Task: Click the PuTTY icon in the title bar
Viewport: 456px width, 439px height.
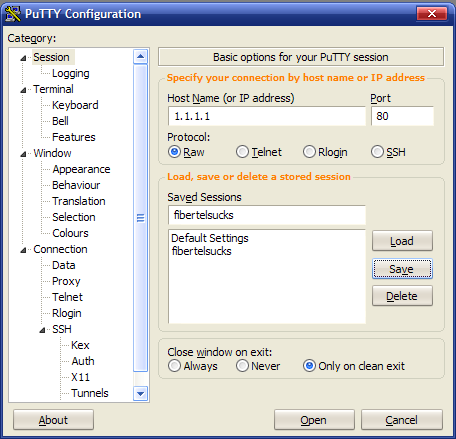Action: click(13, 14)
